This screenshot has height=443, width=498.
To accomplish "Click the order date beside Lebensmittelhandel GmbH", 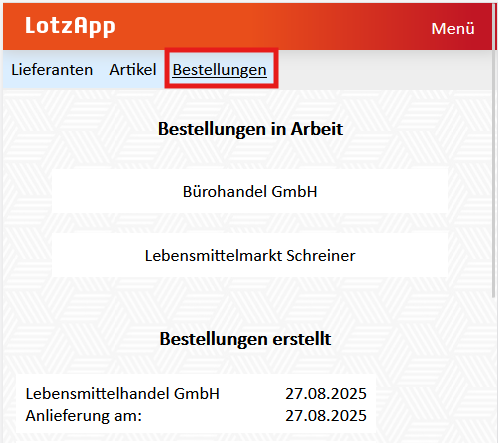I will pos(326,393).
